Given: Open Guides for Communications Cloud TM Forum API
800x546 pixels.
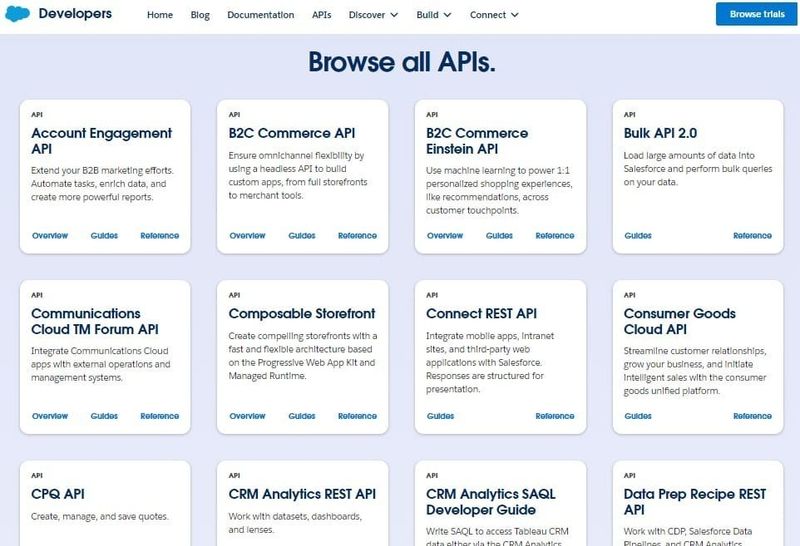Looking at the screenshot, I should [104, 416].
